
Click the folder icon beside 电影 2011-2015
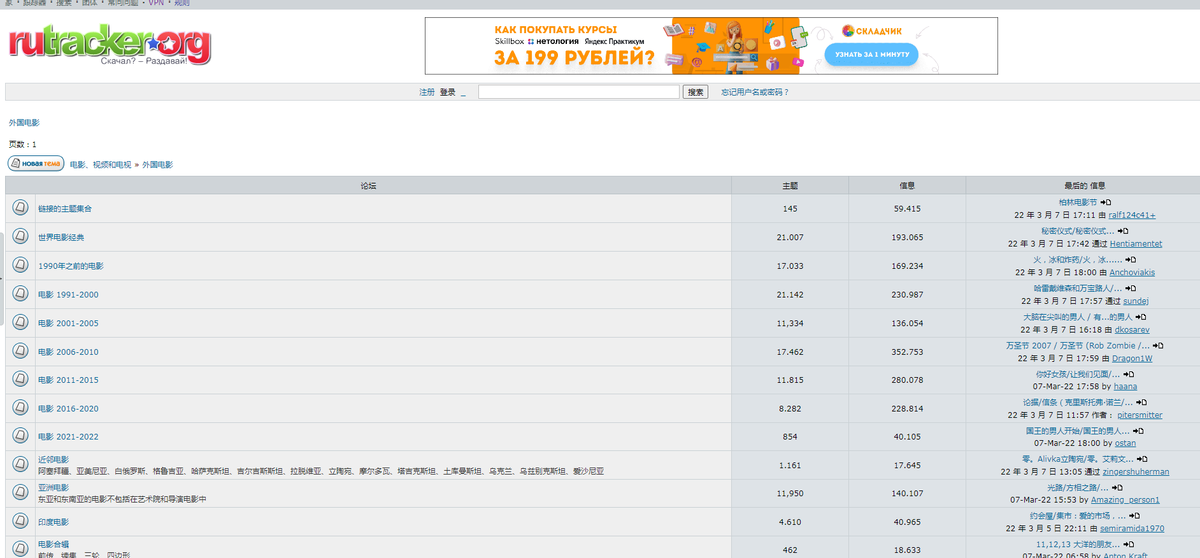click(20, 380)
